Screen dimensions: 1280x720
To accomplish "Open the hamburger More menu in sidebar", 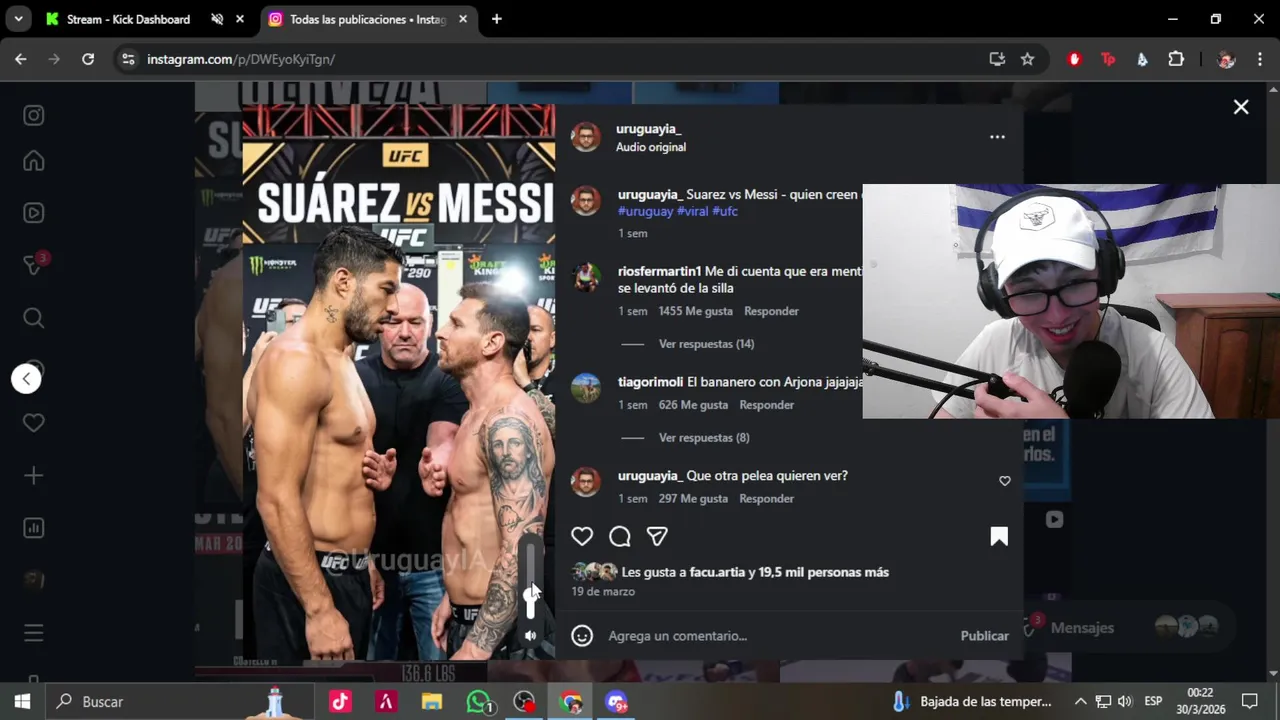I will pyautogui.click(x=34, y=633).
